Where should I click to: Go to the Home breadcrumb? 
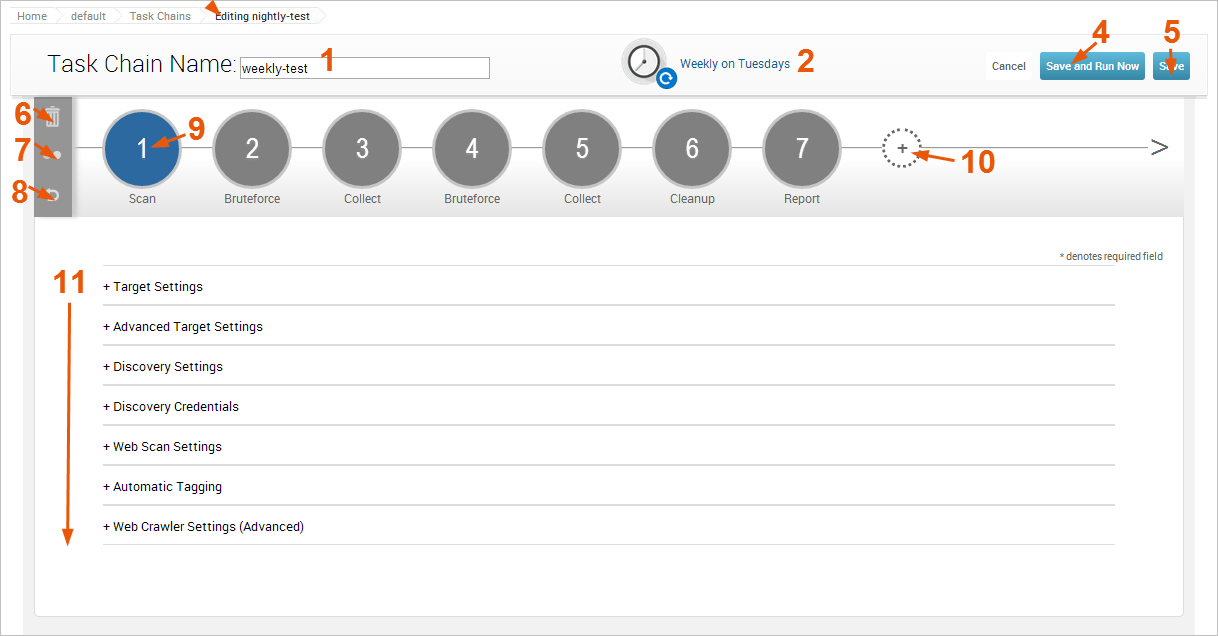click(32, 16)
